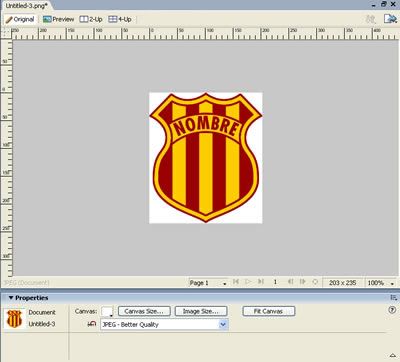Switch to the 4-Up view
The height and width of the screenshot is (362, 400).
tap(120, 19)
